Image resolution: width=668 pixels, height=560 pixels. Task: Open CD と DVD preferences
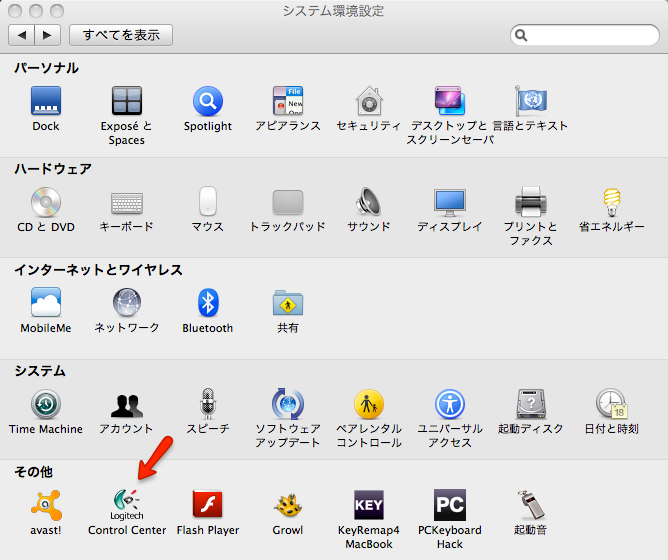(x=46, y=202)
